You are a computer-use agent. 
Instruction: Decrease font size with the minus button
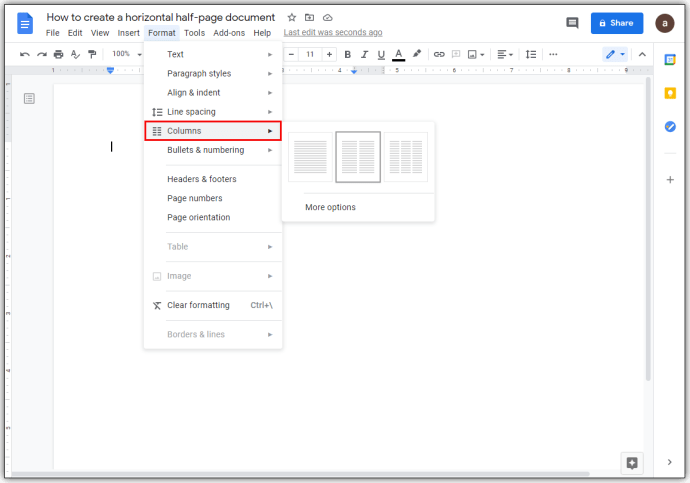point(291,54)
